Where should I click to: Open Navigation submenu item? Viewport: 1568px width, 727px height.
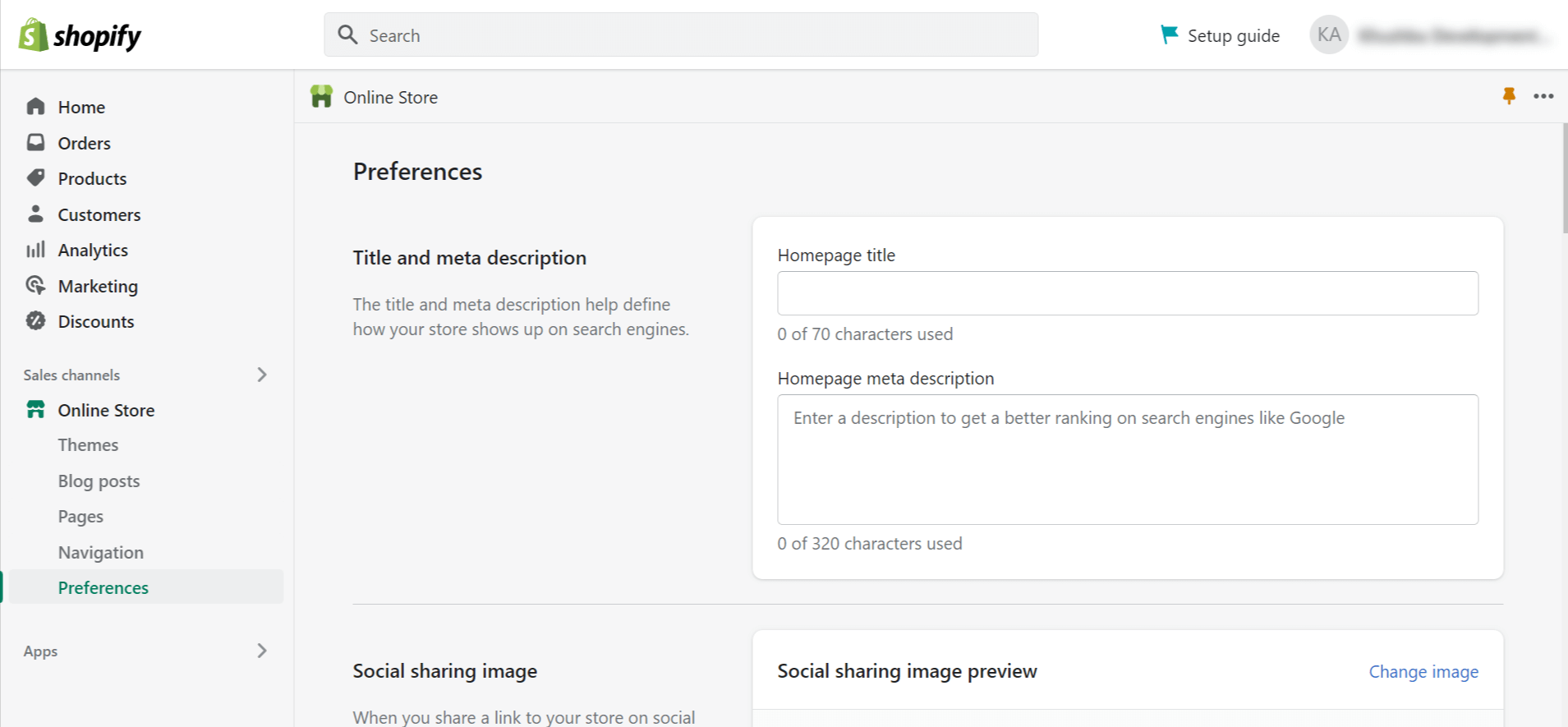(x=100, y=552)
